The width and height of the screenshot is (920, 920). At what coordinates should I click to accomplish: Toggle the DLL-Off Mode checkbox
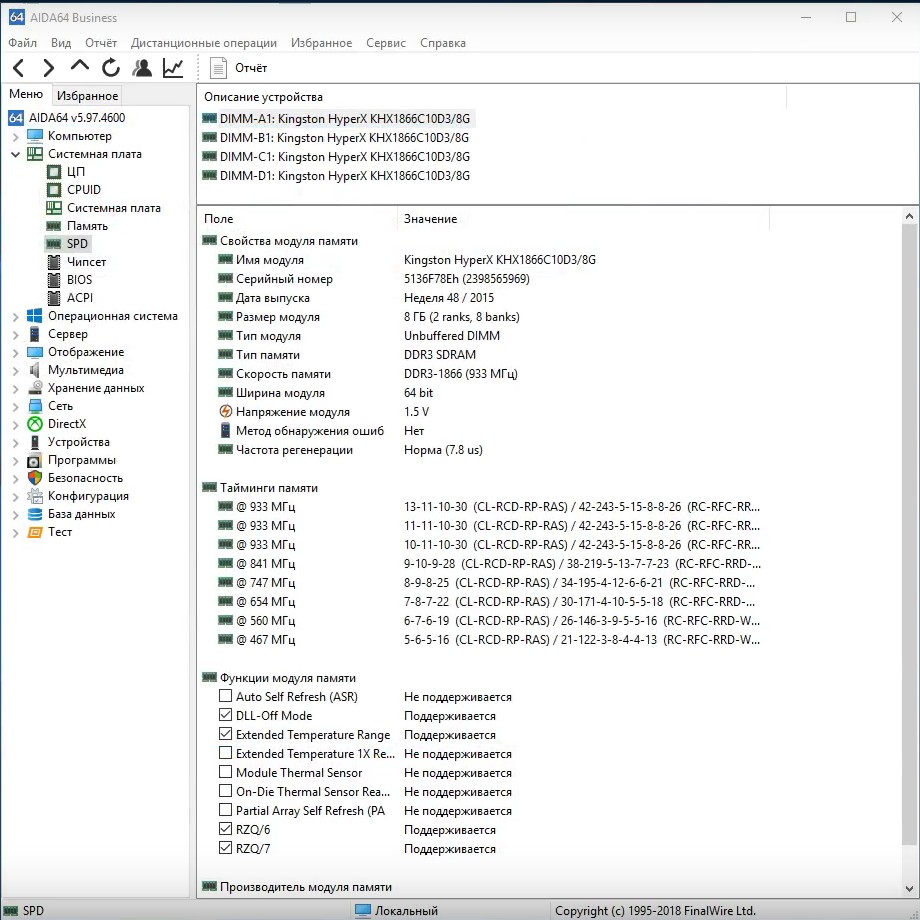pyautogui.click(x=225, y=715)
